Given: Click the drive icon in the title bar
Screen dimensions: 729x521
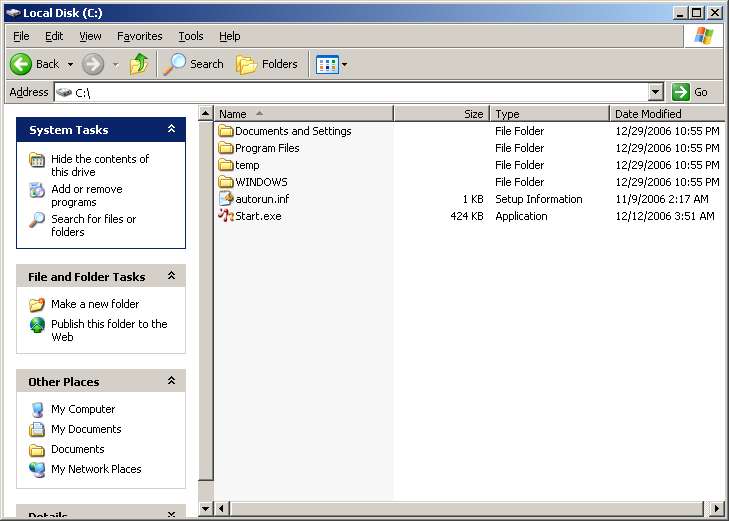Looking at the screenshot, I should tap(13, 13).
